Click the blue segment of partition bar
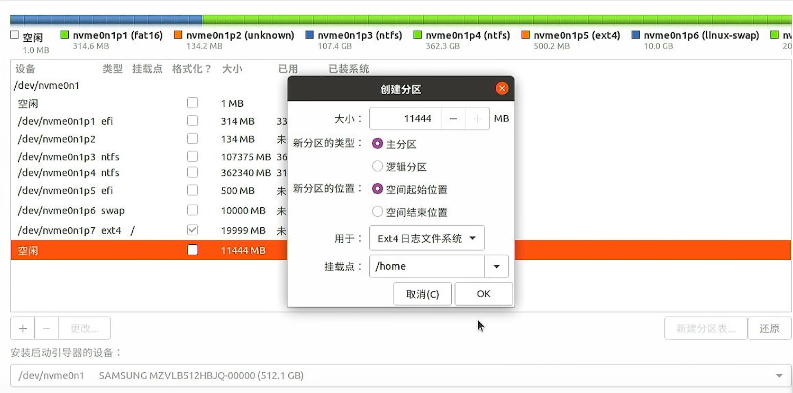 point(106,20)
